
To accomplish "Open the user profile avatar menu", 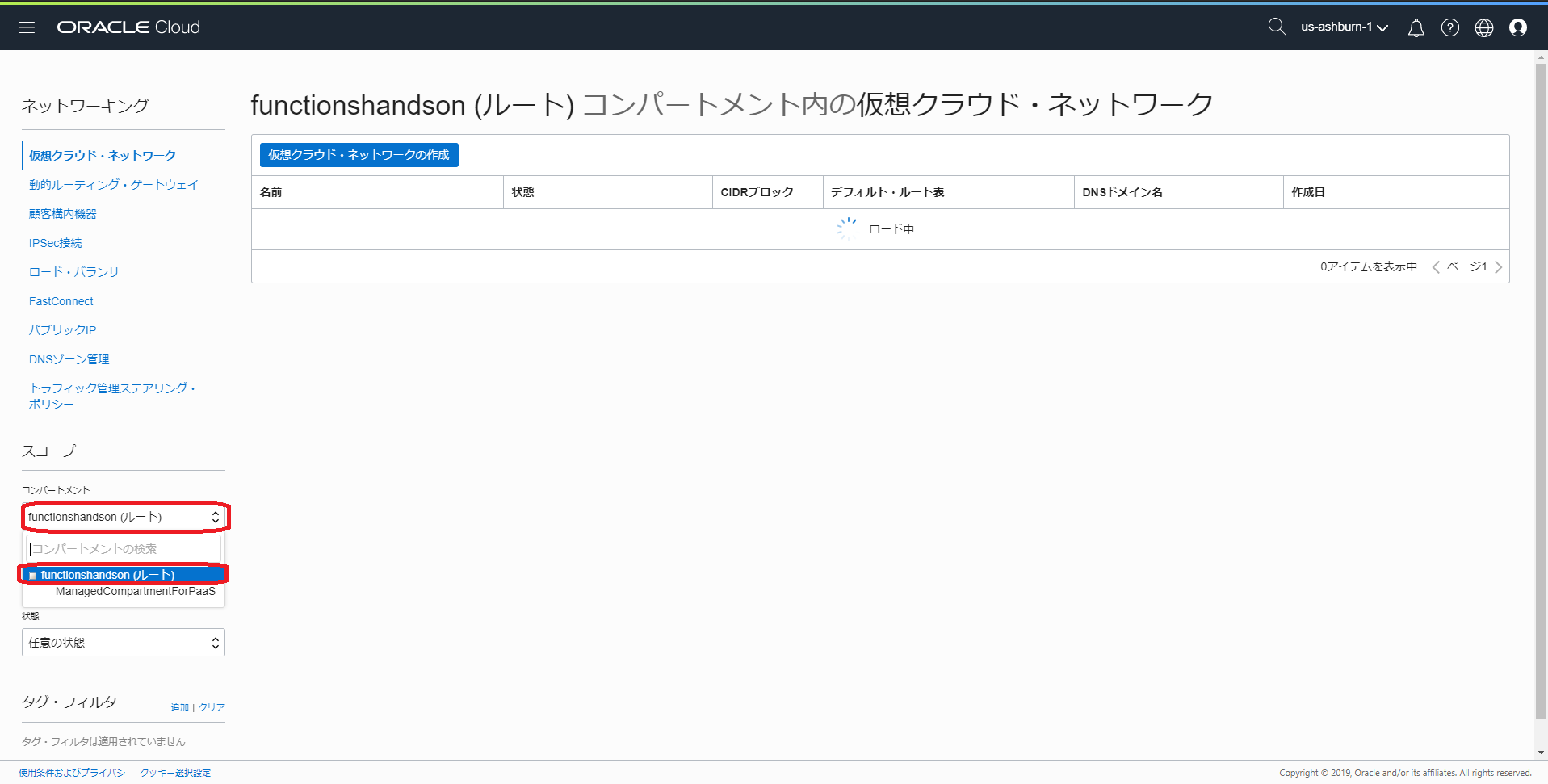I will (x=1517, y=28).
